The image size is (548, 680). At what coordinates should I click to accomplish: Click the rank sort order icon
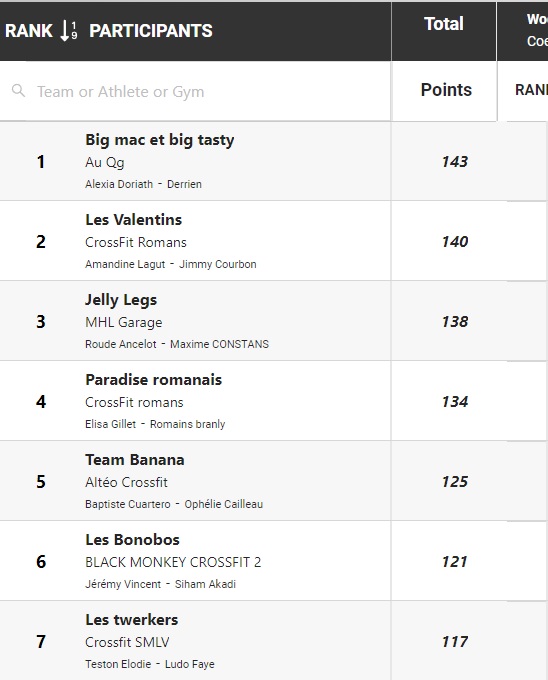click(68, 31)
